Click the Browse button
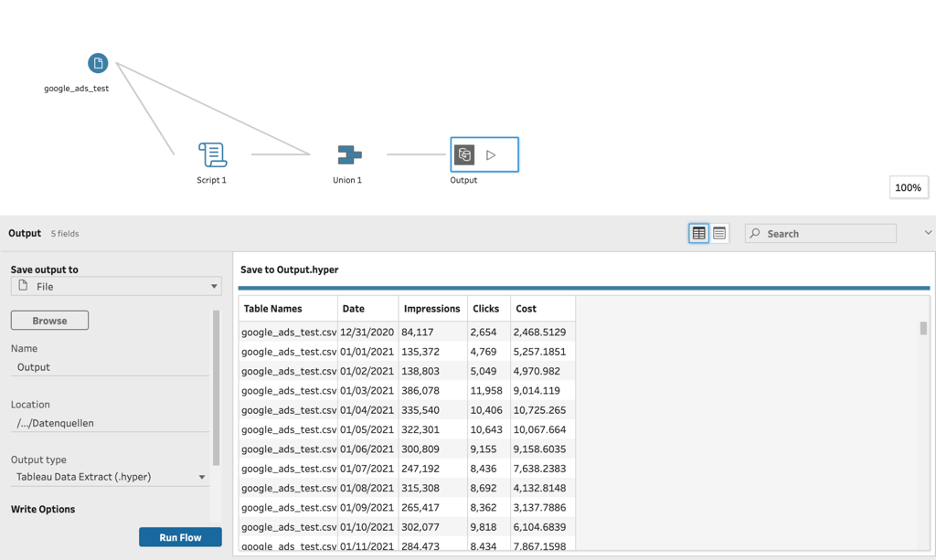Image resolution: width=936 pixels, height=560 pixels. pyautogui.click(x=50, y=321)
